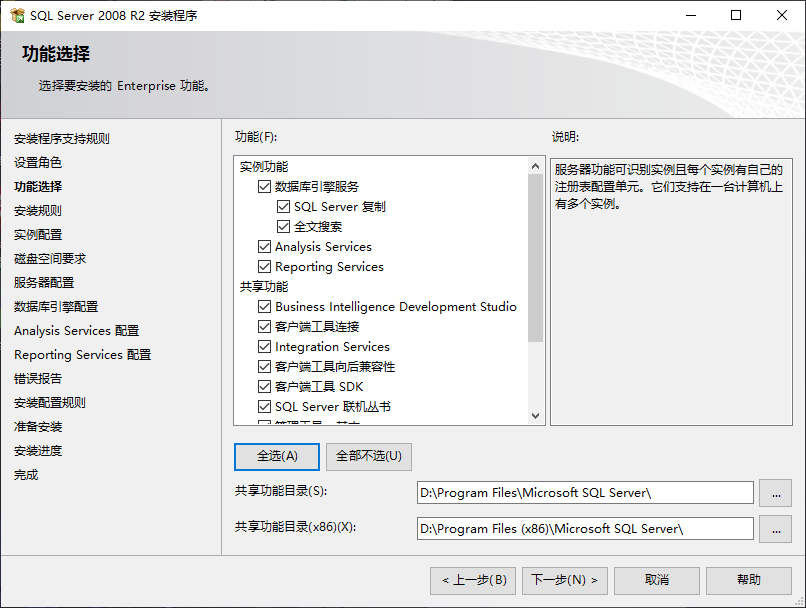Viewport: 806px width, 608px height.
Task: Uncheck Business Intelligence Development Studio
Action: tap(264, 307)
